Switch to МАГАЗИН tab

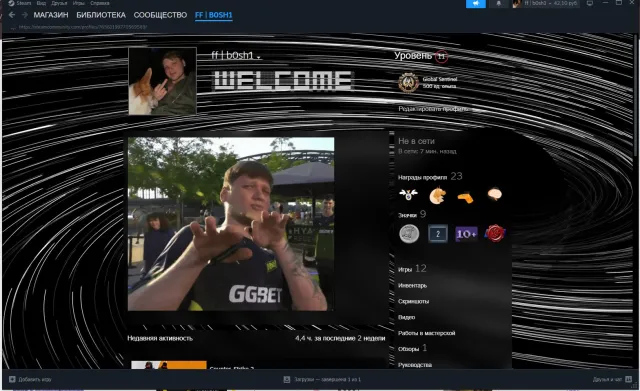tap(51, 15)
